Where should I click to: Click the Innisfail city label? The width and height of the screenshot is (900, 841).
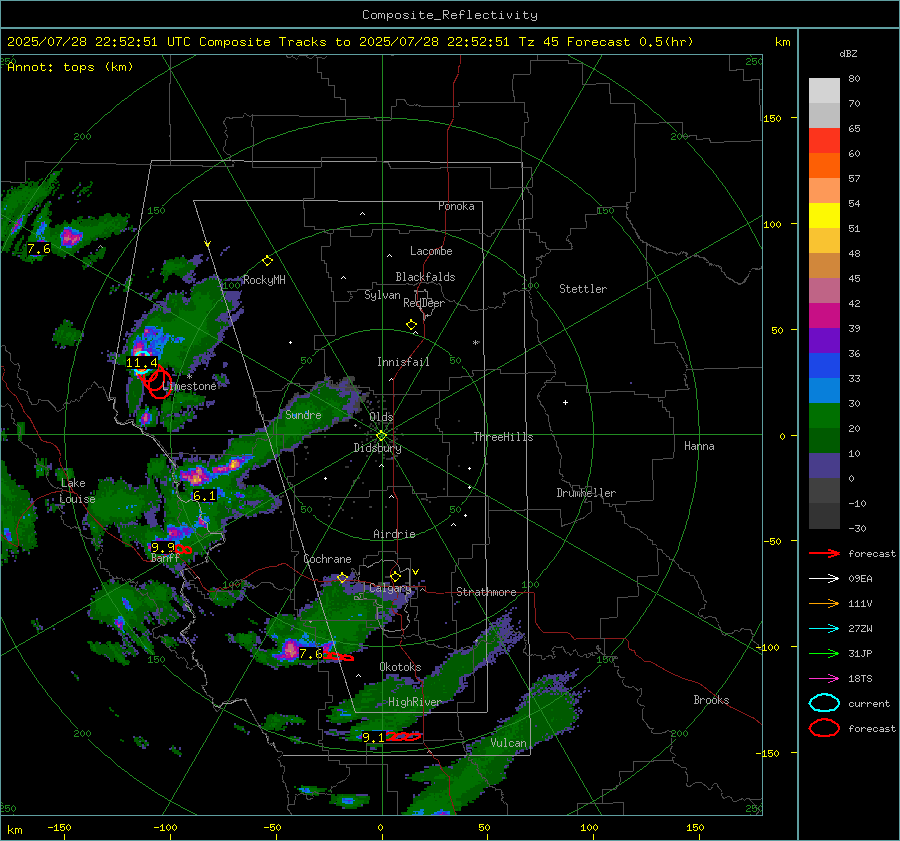point(403,362)
